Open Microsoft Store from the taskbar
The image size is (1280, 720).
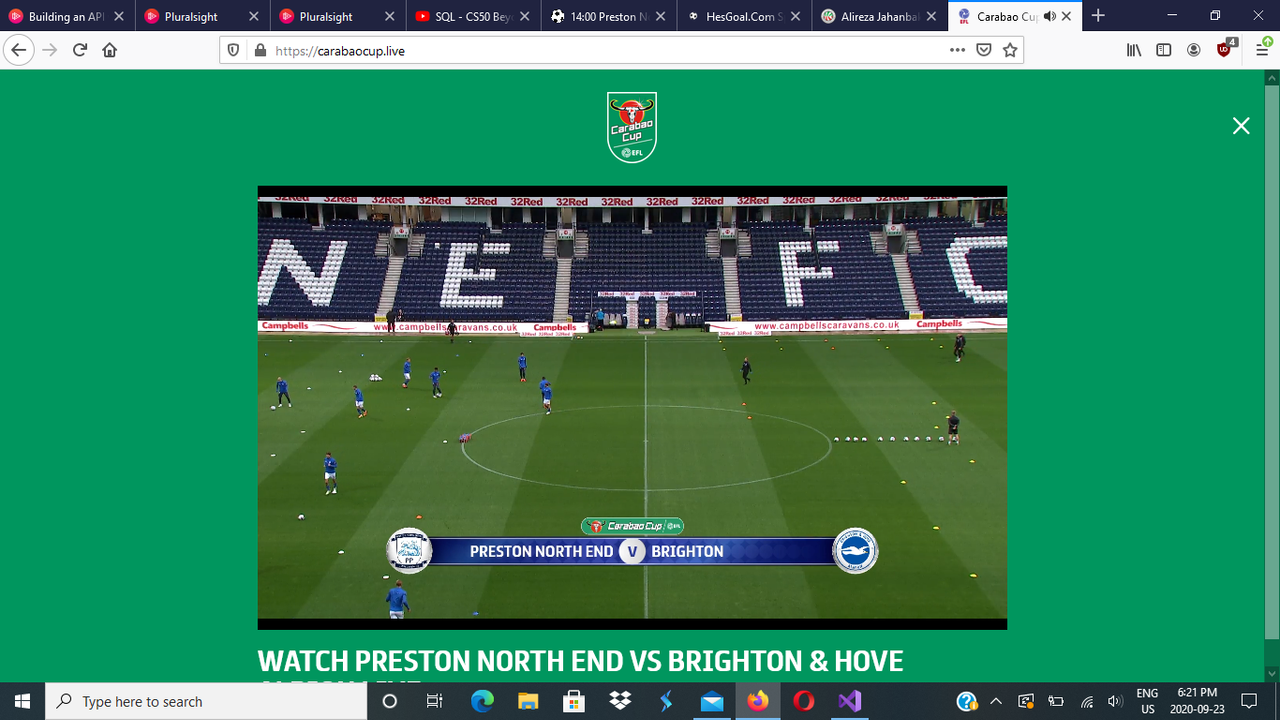pyautogui.click(x=574, y=701)
